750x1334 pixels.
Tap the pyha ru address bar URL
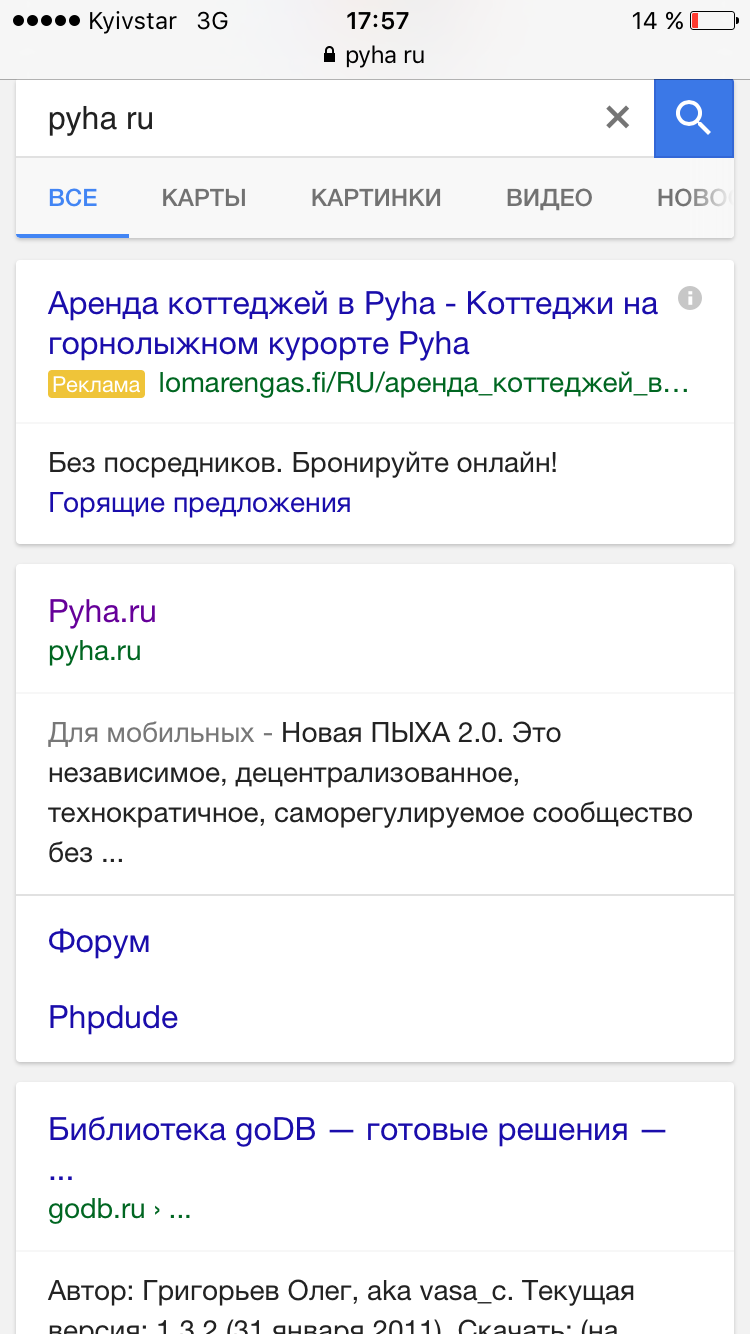coord(385,56)
